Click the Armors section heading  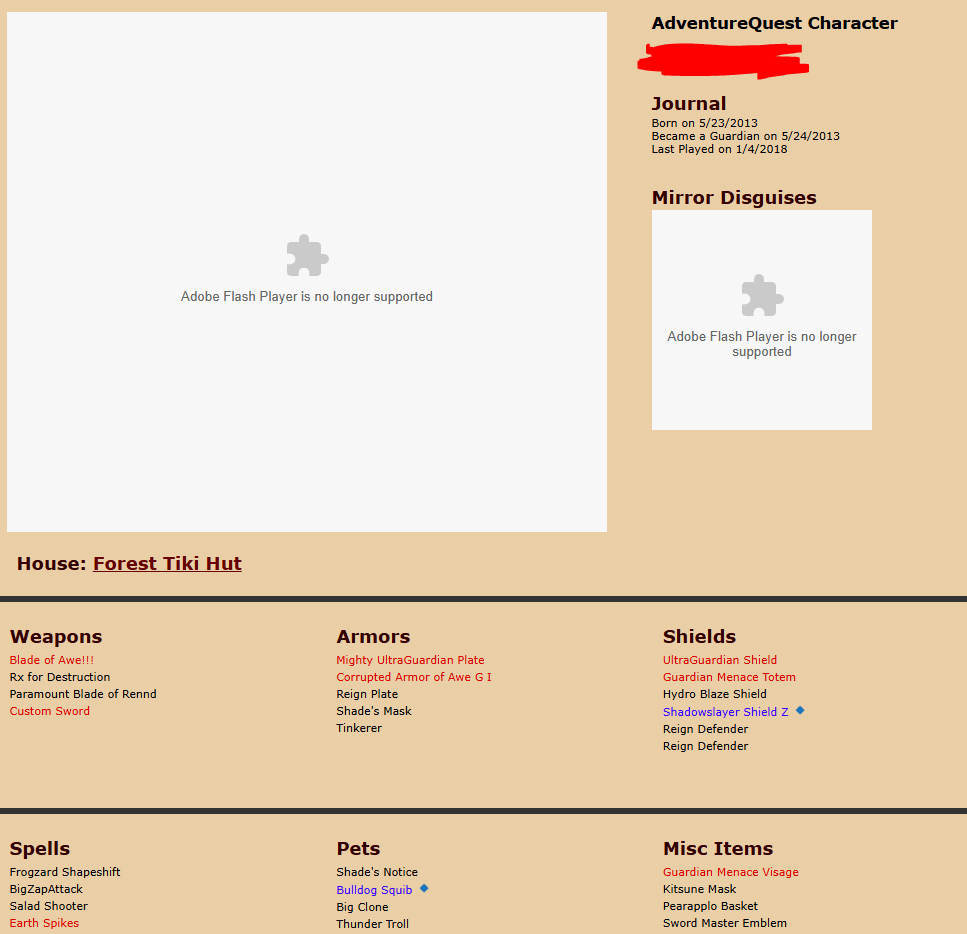[x=373, y=636]
